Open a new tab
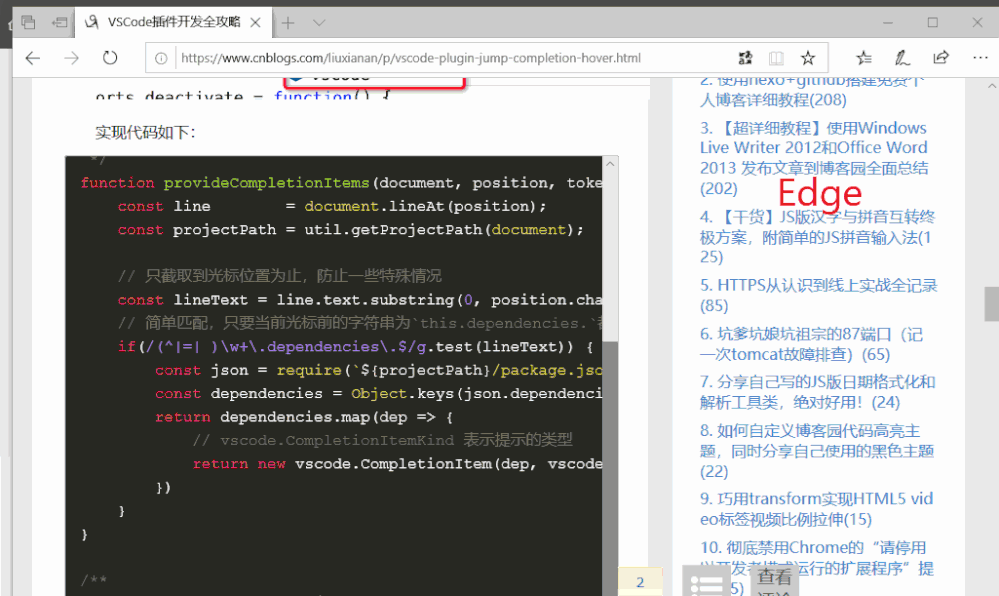 click(x=288, y=23)
